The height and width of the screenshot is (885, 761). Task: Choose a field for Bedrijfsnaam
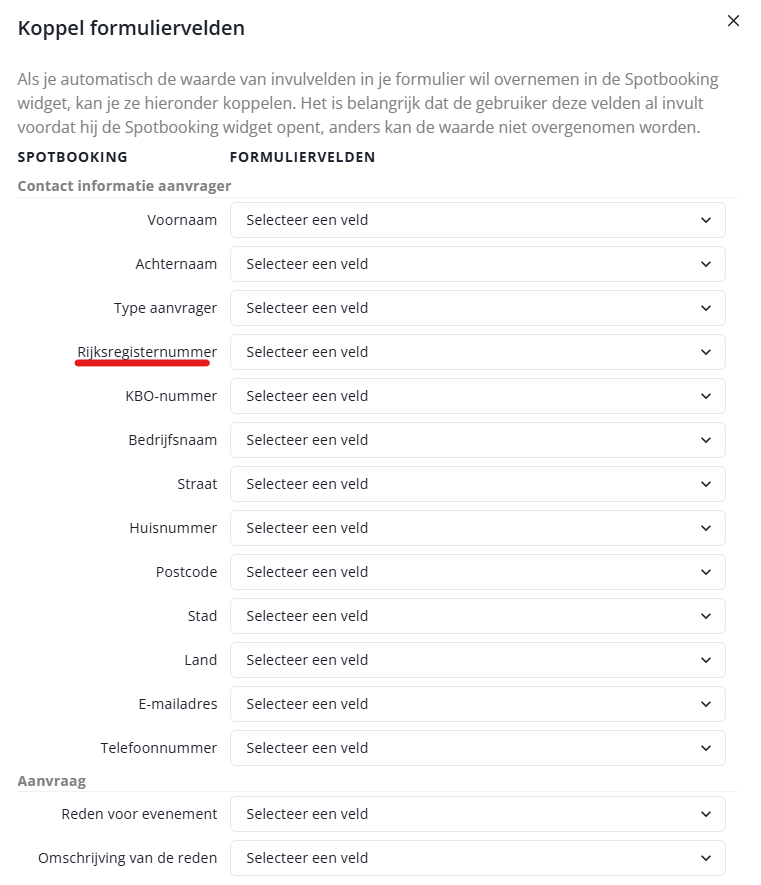point(477,440)
